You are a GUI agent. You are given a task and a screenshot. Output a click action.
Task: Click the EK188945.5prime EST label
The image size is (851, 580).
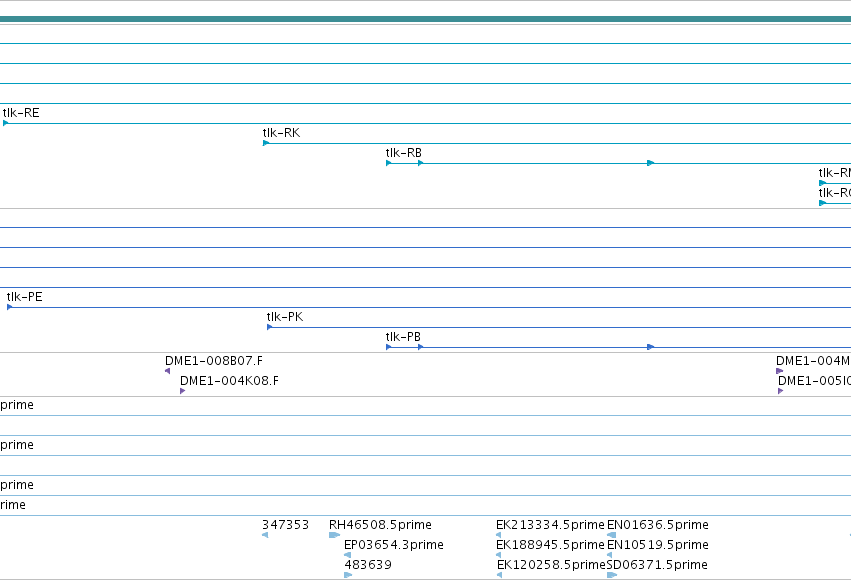[x=550, y=545]
